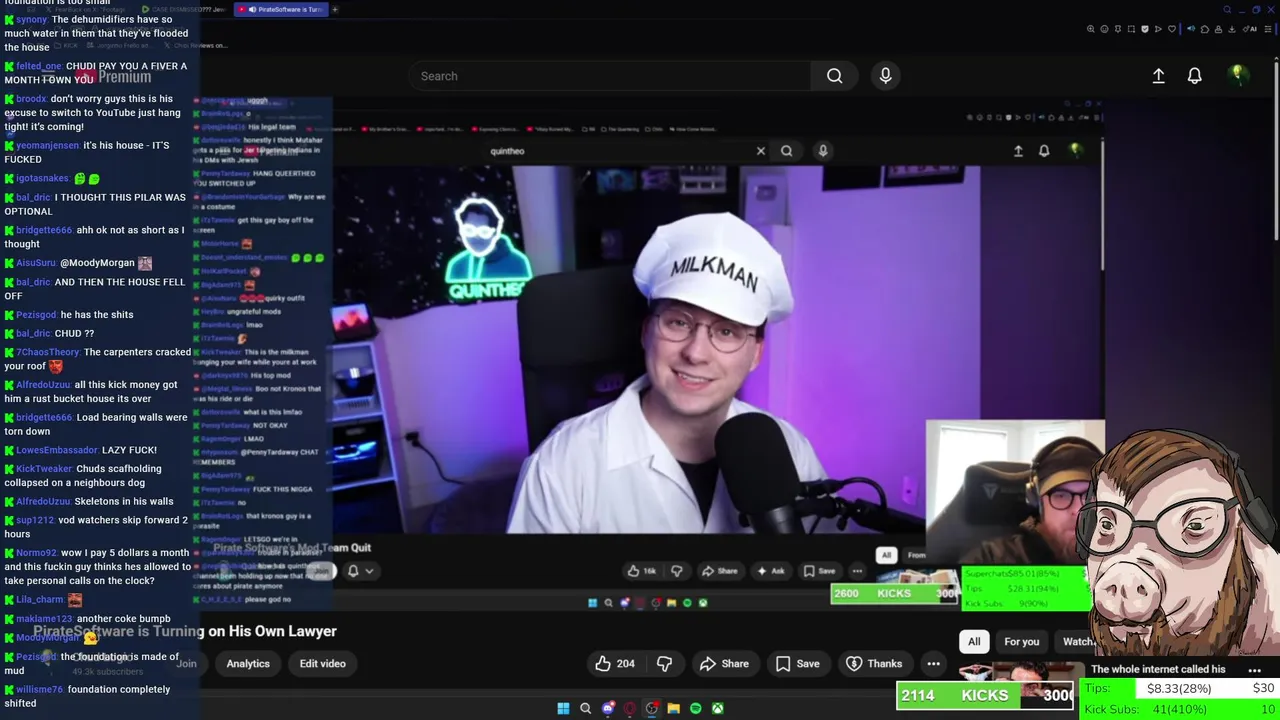Open the Discord icon in the taskbar
The image size is (1280, 720).
pyautogui.click(x=607, y=708)
